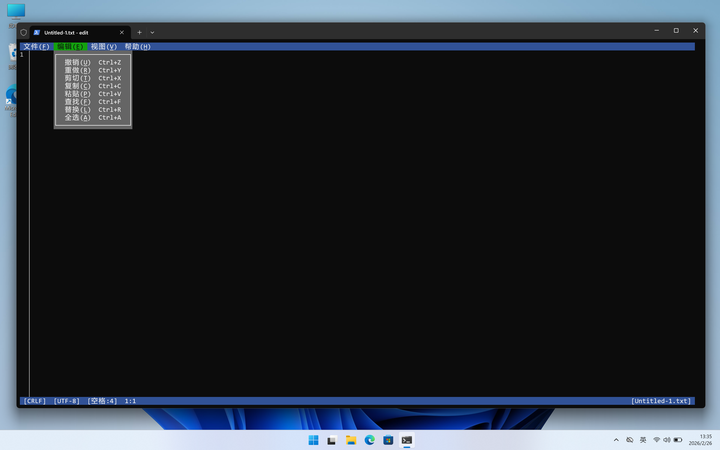Close the open 编辑(E) menu header
Screen dimensions: 720x450
pos(70,46)
